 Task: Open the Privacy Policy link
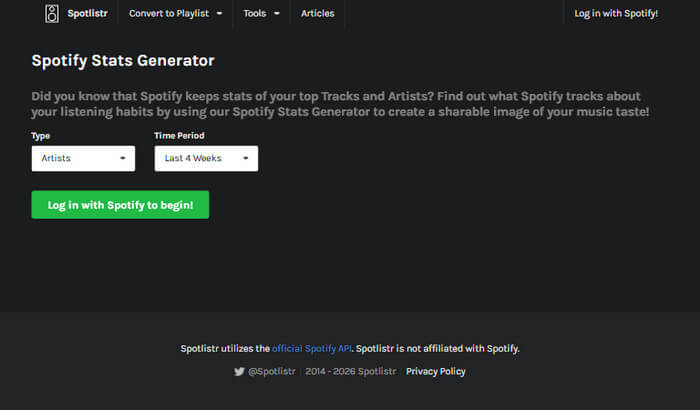pyautogui.click(x=436, y=372)
